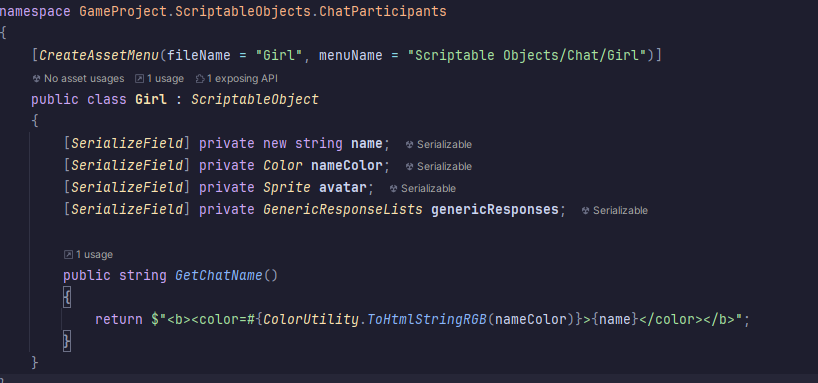The image size is (818, 383).
Task: Click the Serializable icon next to nameColor field
Action: pos(410,166)
